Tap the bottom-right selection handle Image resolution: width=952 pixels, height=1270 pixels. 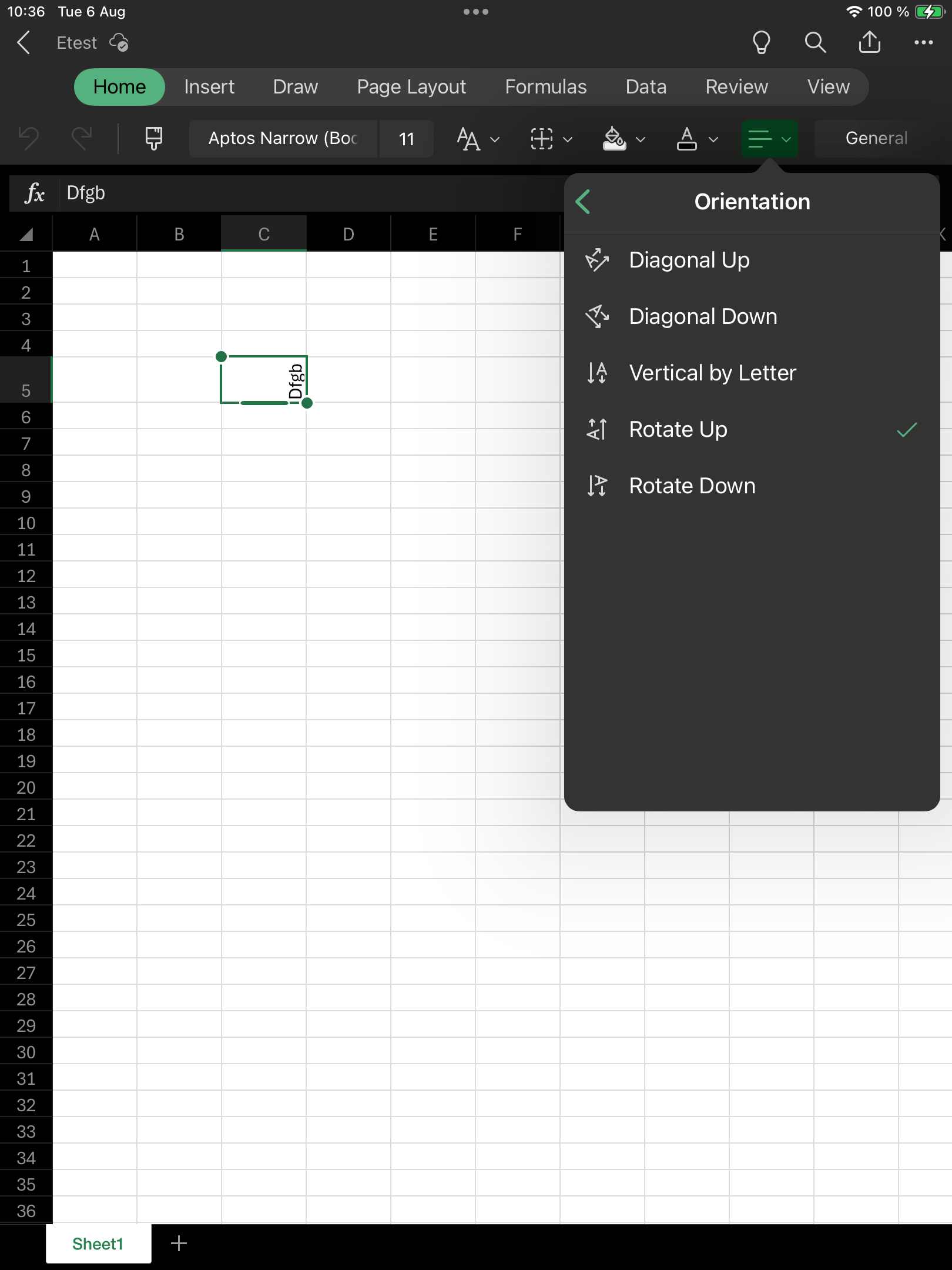coord(307,403)
